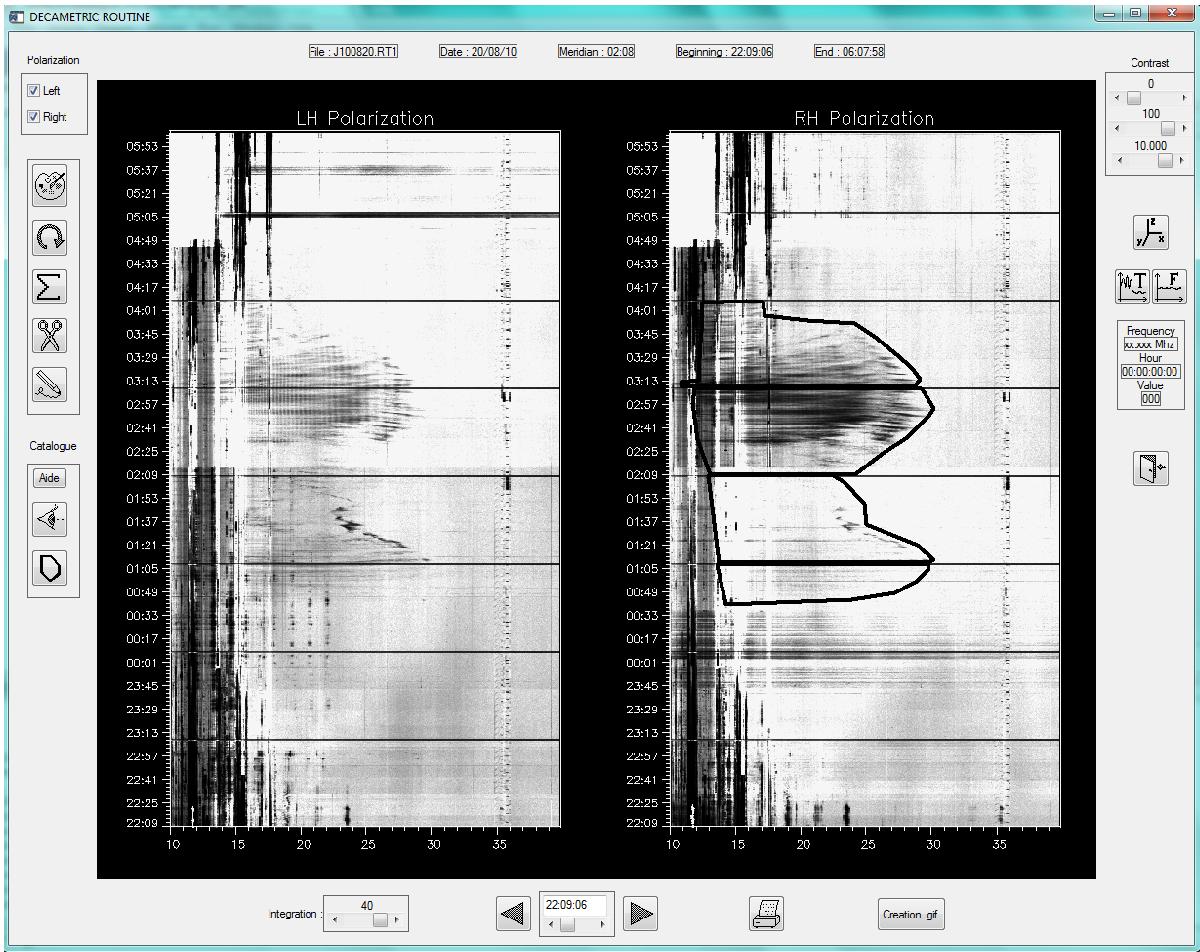1200x952 pixels.
Task: Uncheck the Left polarization checkbox
Action: 34,91
